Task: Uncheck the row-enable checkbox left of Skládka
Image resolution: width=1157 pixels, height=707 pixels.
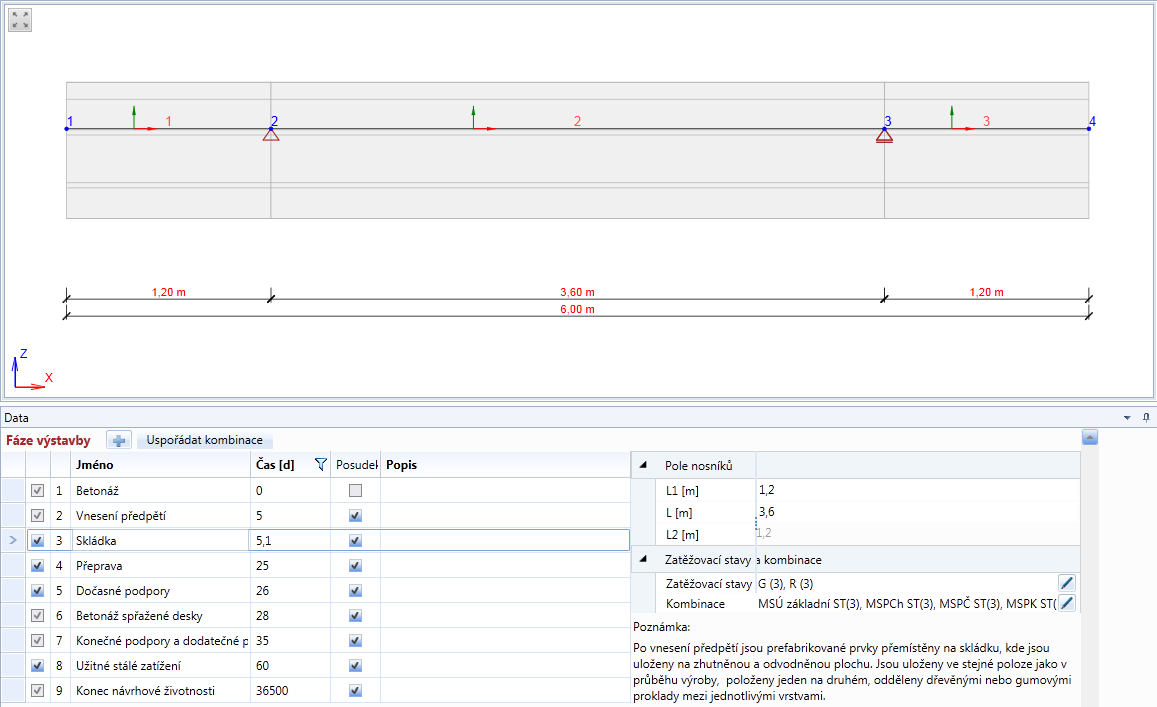Action: tap(38, 541)
